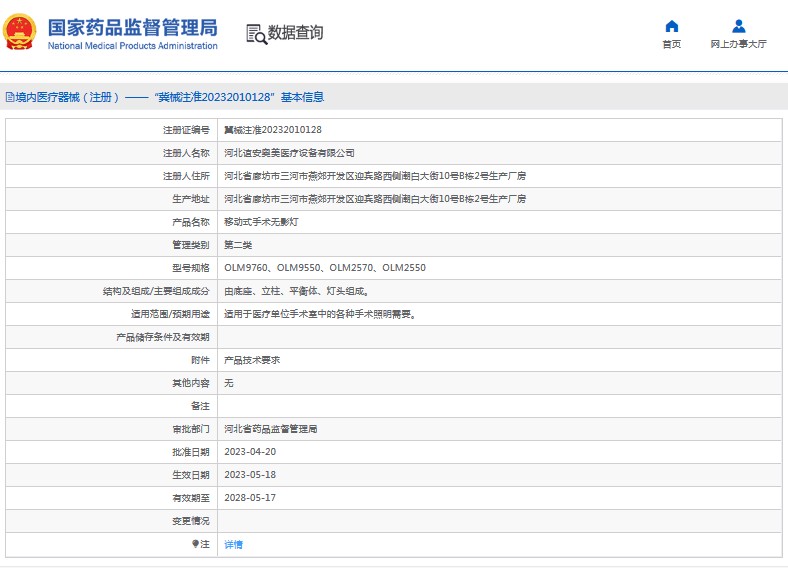Click the expiry date 2028-05-17
The image size is (788, 568).
click(250, 498)
